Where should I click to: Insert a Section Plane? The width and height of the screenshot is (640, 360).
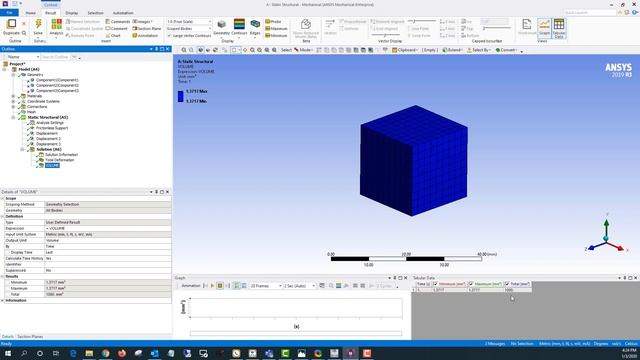pyautogui.click(x=147, y=29)
